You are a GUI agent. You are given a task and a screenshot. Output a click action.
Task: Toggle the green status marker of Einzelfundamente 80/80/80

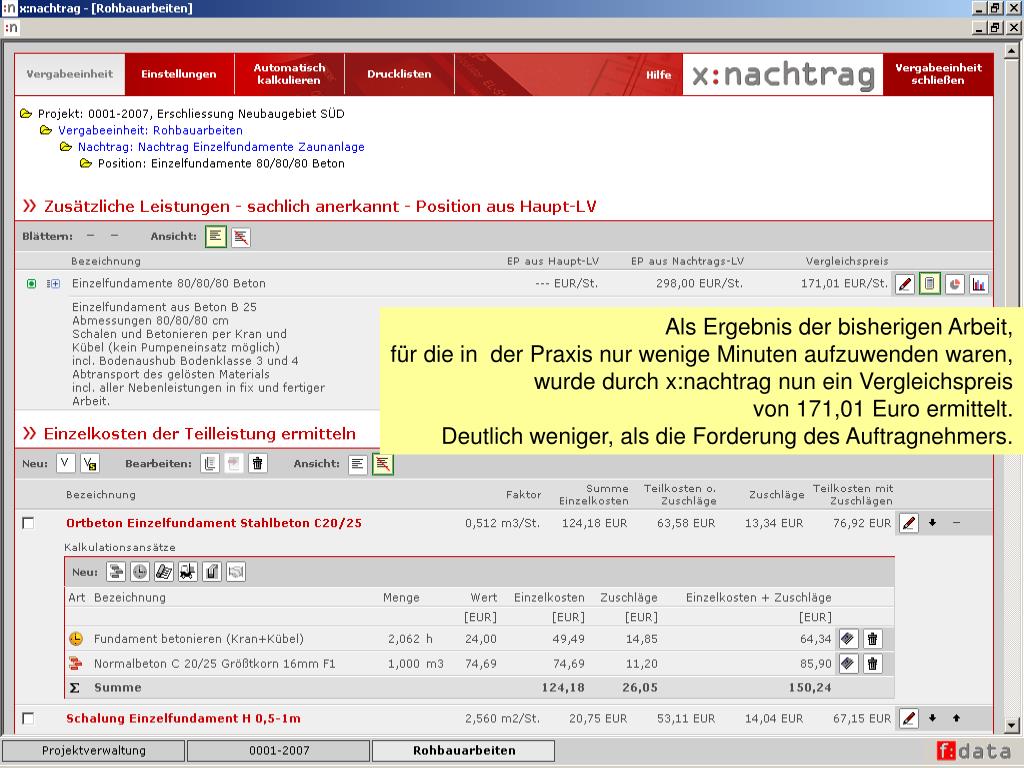coord(31,283)
